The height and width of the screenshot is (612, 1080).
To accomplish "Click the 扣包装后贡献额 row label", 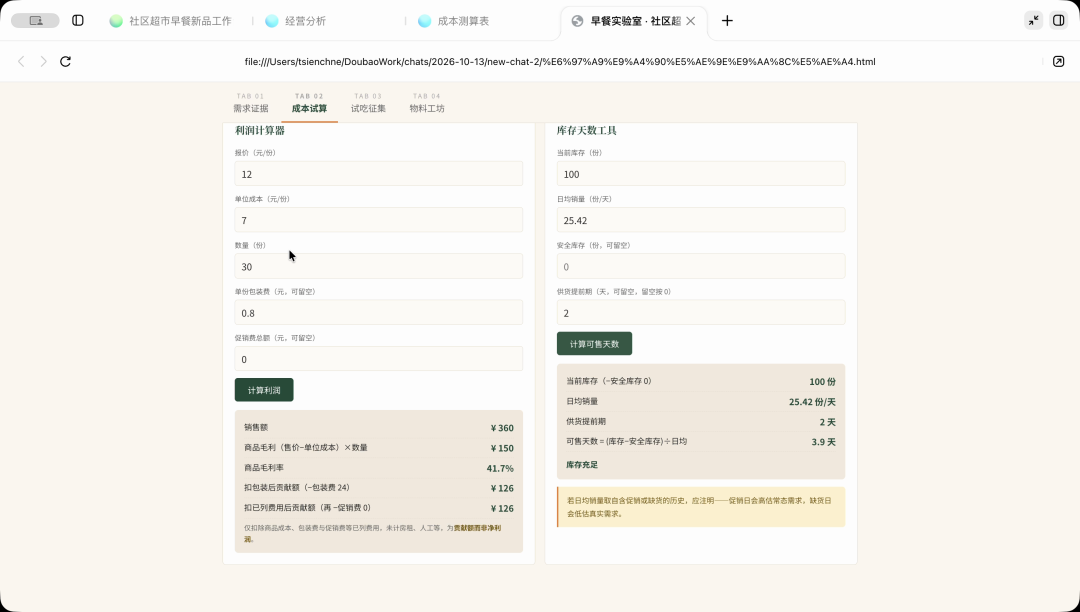I will pos(297,487).
